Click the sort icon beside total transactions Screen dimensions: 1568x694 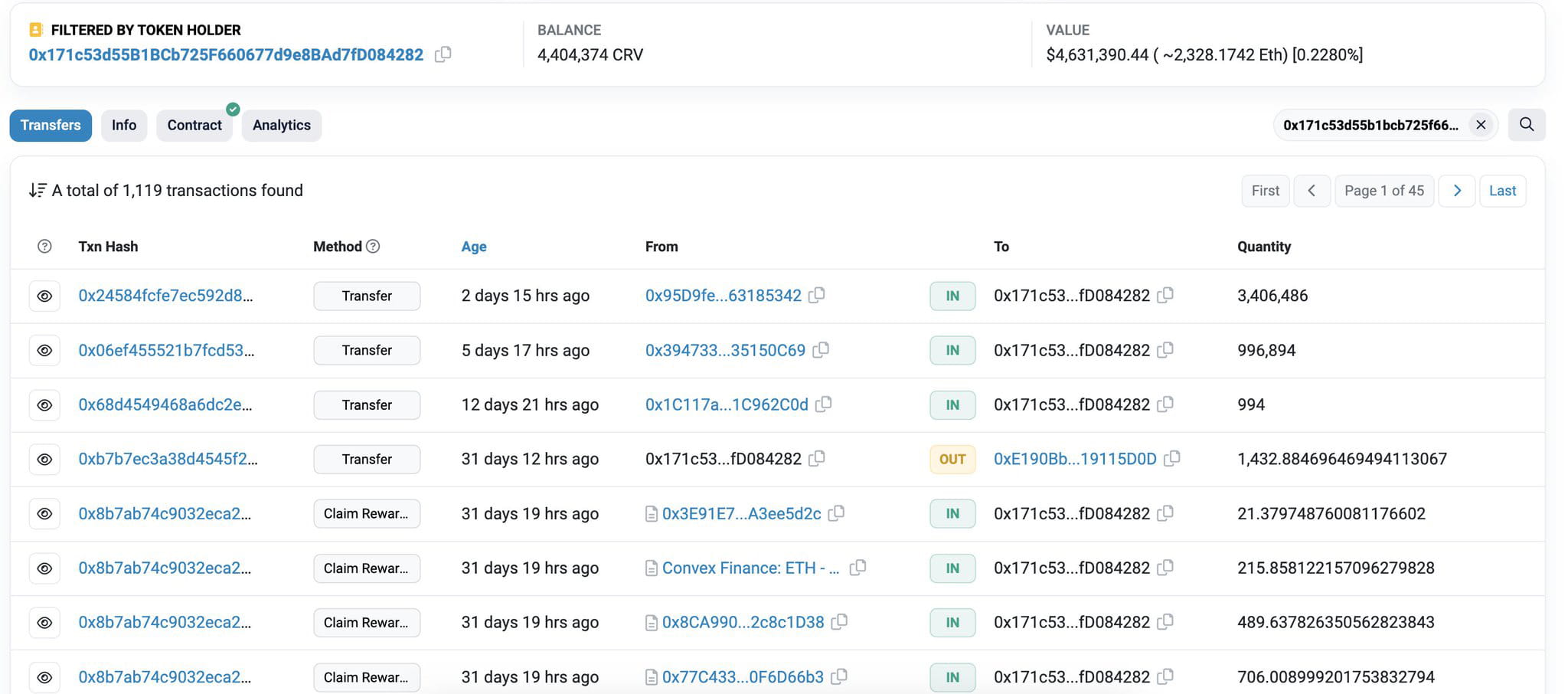(x=38, y=190)
